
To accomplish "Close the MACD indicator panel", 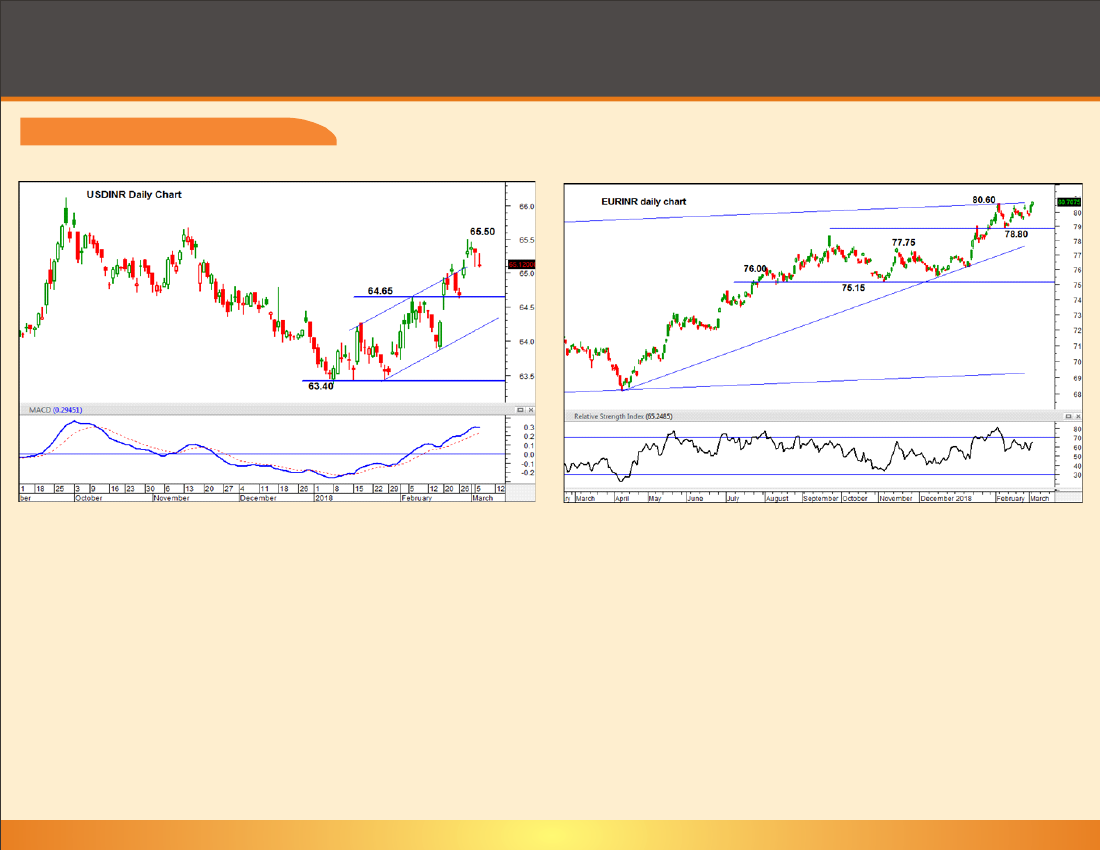I will pos(530,411).
